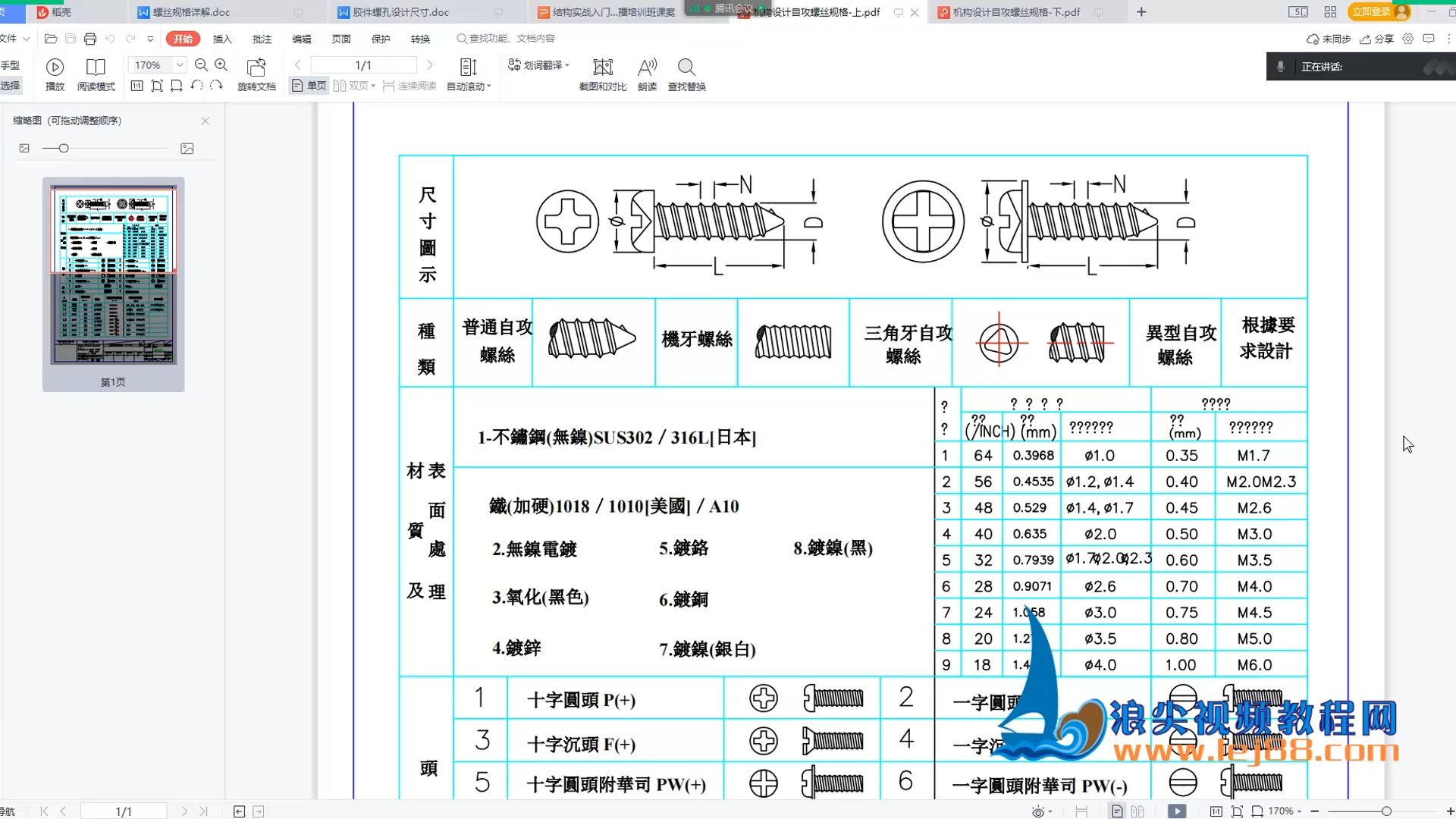The height and width of the screenshot is (819, 1456).
Task: Adjust the status bar zoom slider
Action: pyautogui.click(x=1386, y=811)
